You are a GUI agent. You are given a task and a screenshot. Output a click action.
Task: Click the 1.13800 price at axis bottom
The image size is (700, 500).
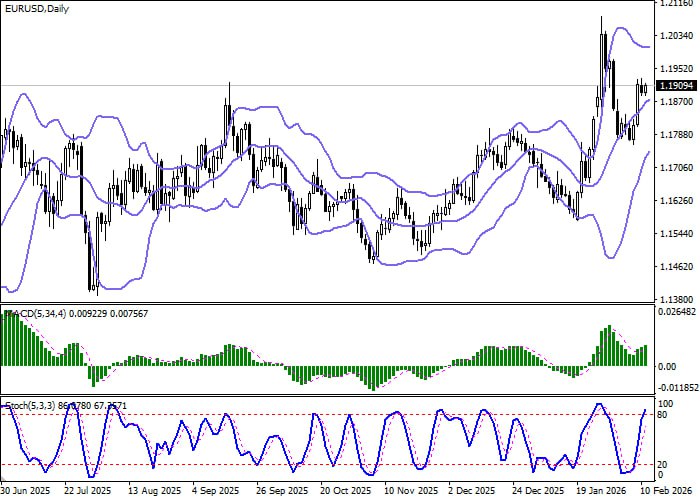pyautogui.click(x=677, y=299)
